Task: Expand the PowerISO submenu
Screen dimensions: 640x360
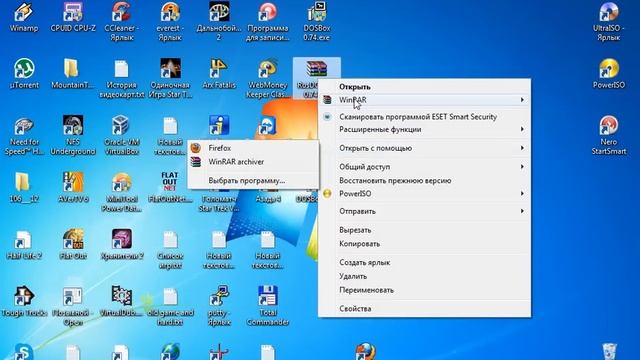Action: [x=424, y=193]
